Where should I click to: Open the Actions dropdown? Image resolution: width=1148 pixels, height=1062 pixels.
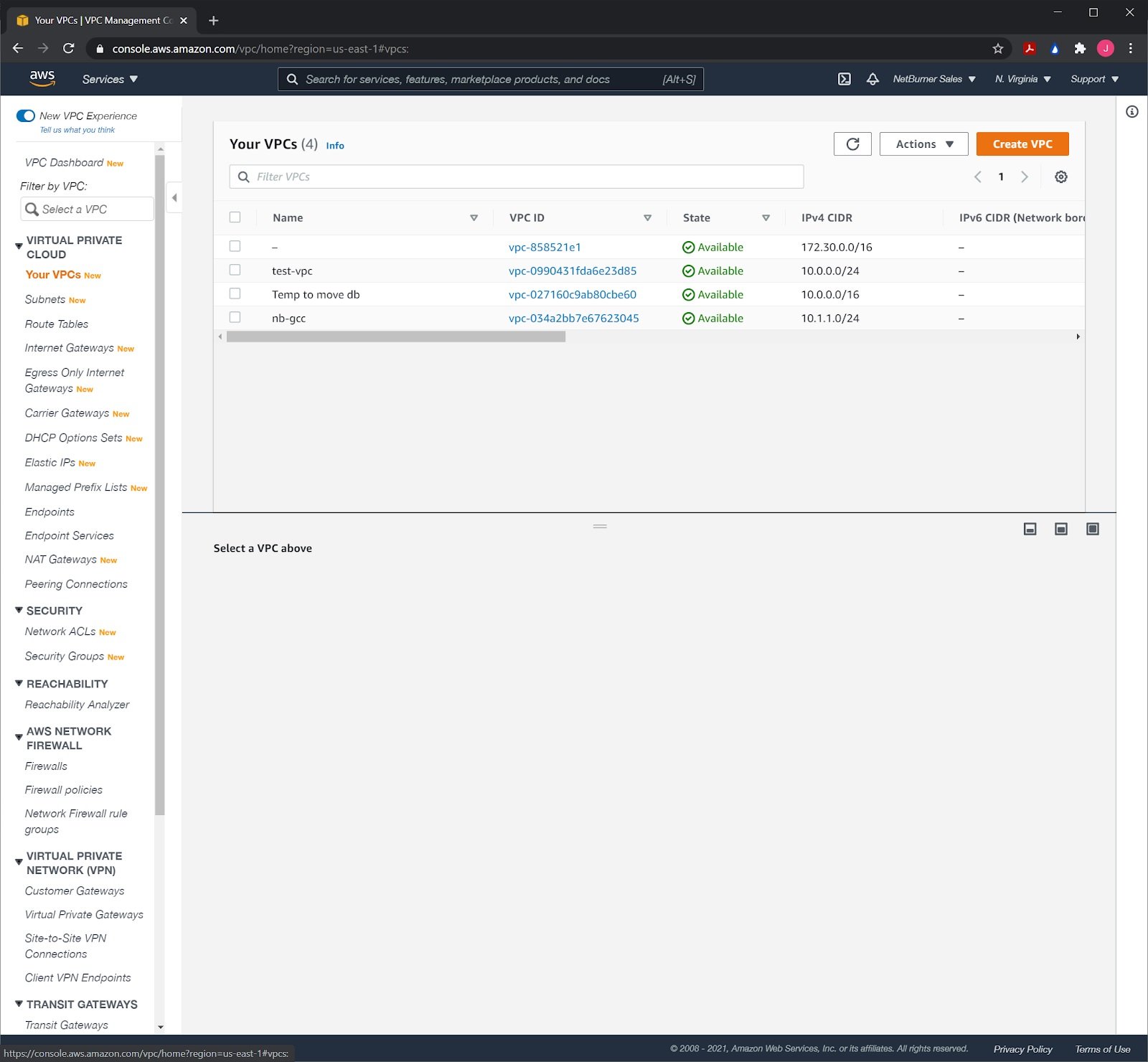click(x=923, y=144)
